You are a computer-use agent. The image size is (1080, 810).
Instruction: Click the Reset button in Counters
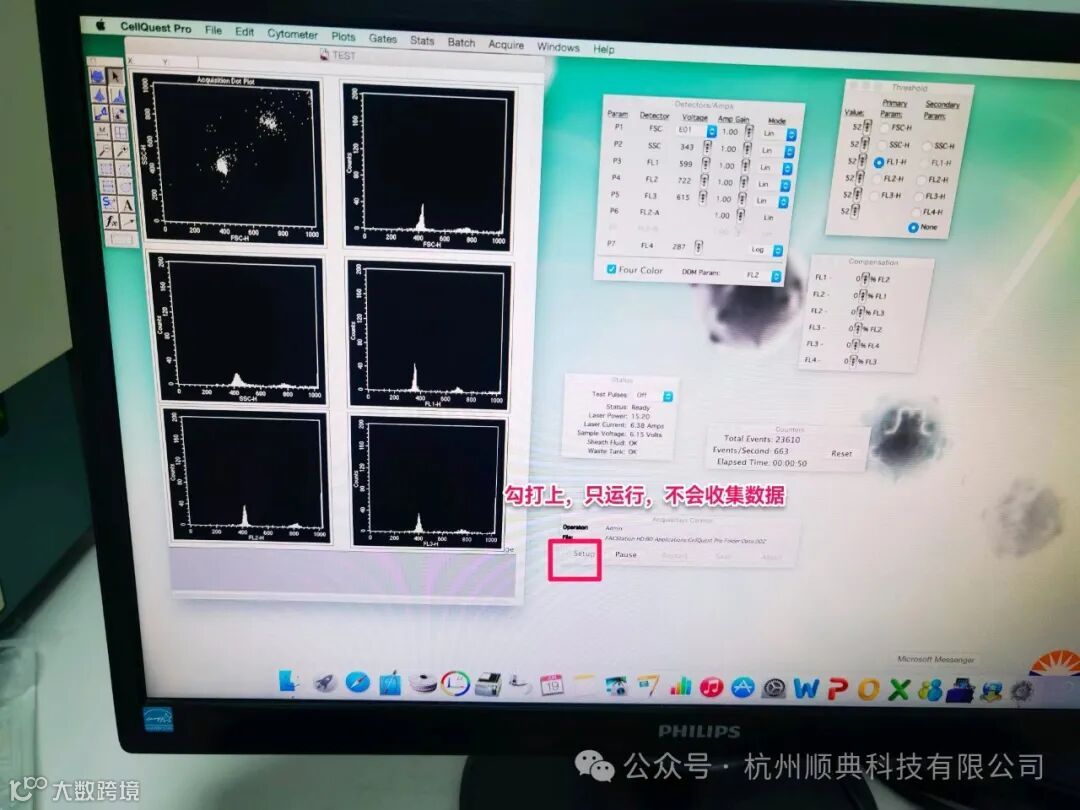(842, 453)
